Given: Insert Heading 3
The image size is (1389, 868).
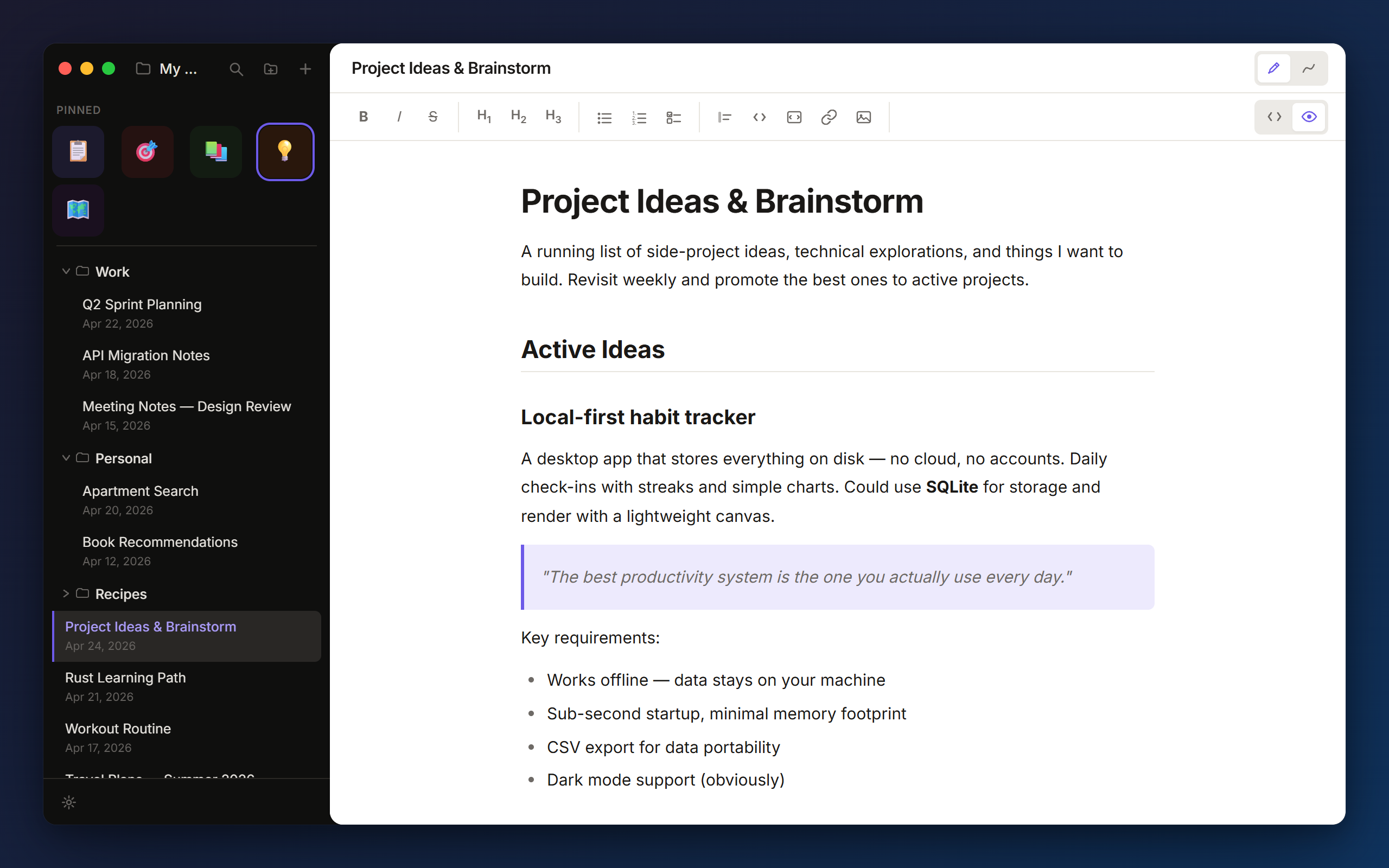Looking at the screenshot, I should tap(553, 117).
